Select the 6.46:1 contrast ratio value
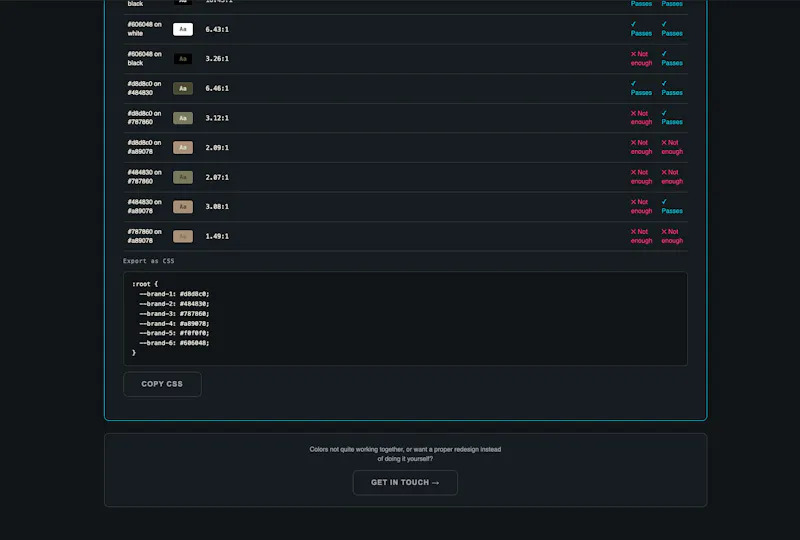This screenshot has width=800, height=540. click(217, 88)
